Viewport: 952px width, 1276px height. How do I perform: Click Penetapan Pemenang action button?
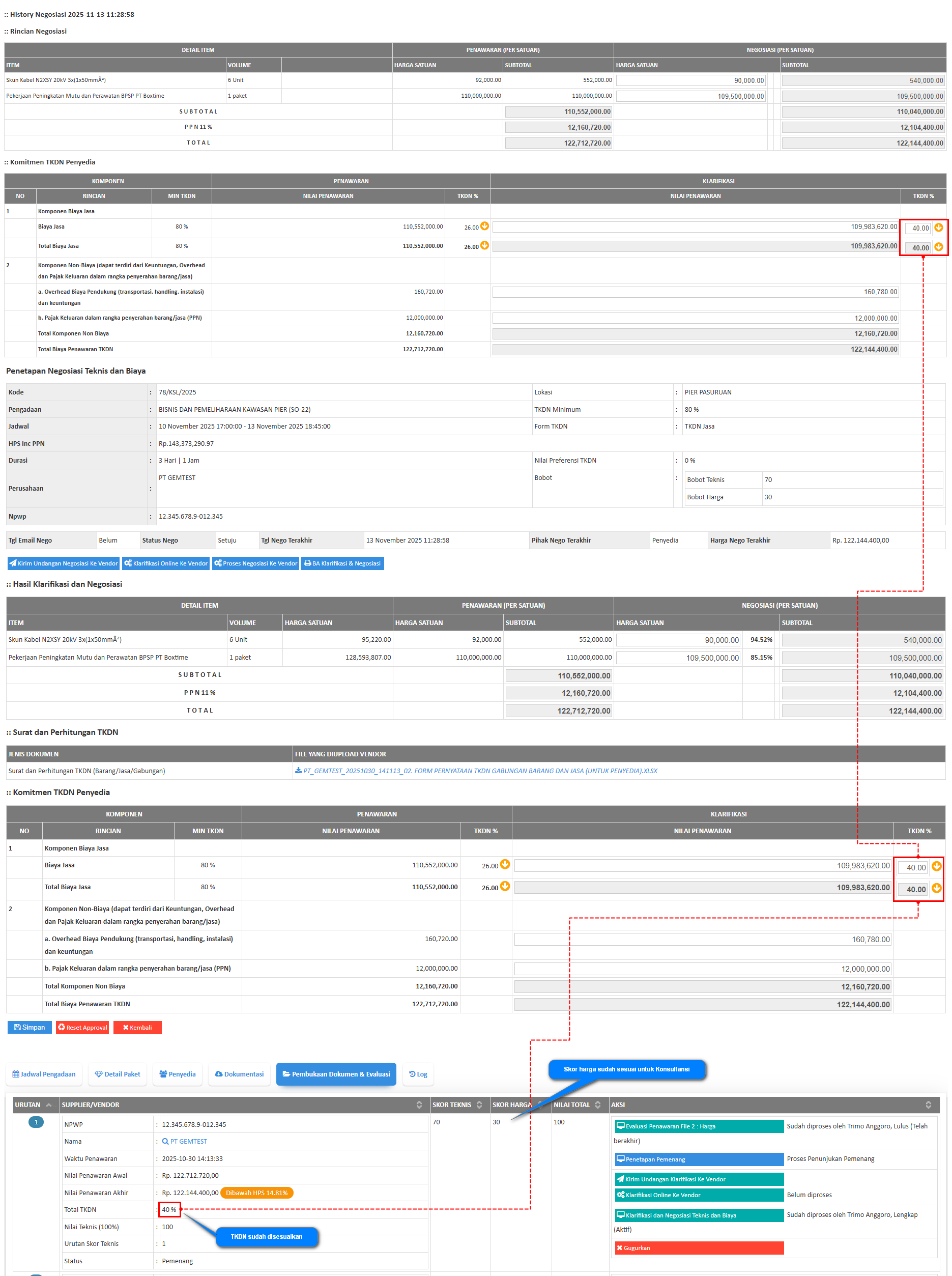click(x=699, y=1159)
